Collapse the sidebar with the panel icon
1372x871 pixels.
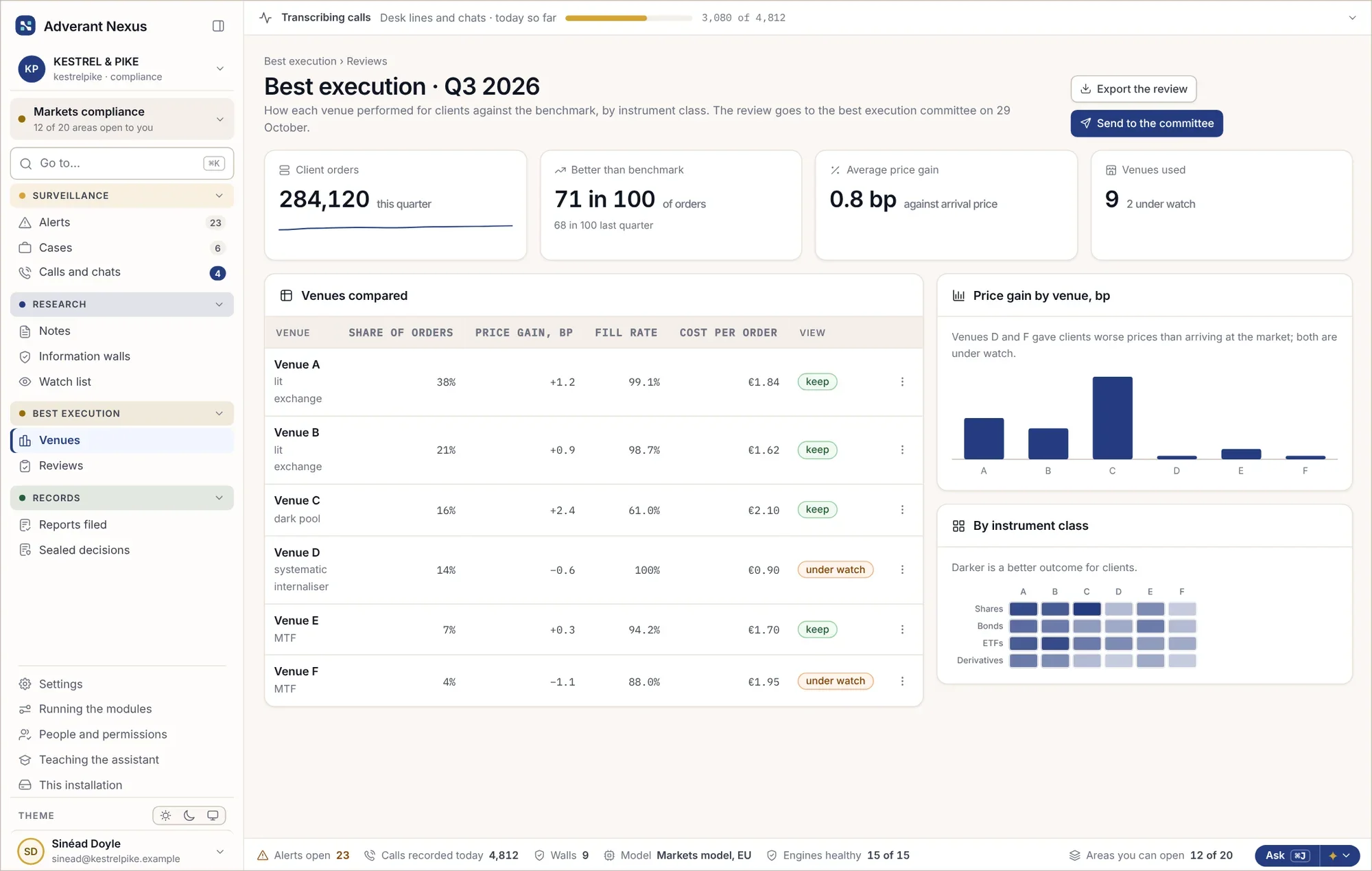(x=218, y=26)
